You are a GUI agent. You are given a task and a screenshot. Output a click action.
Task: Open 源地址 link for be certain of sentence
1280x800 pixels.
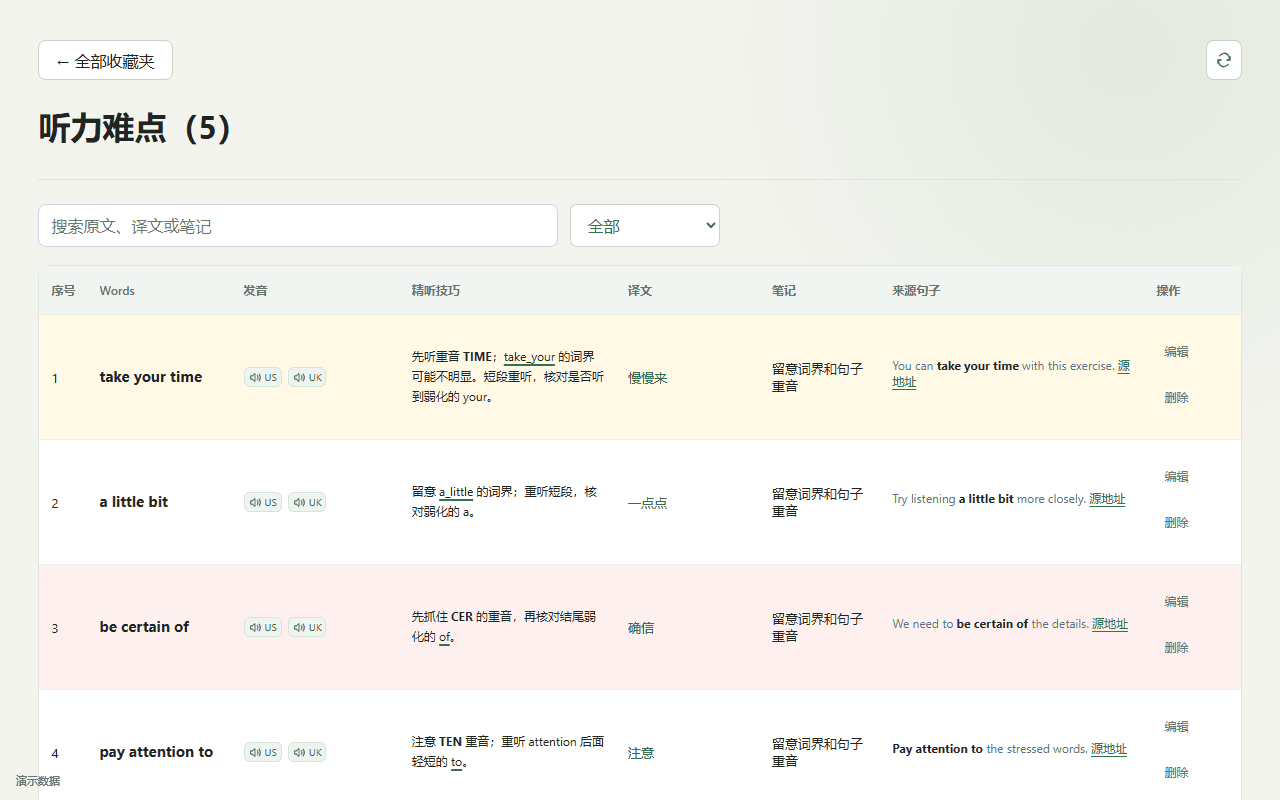(x=1110, y=624)
